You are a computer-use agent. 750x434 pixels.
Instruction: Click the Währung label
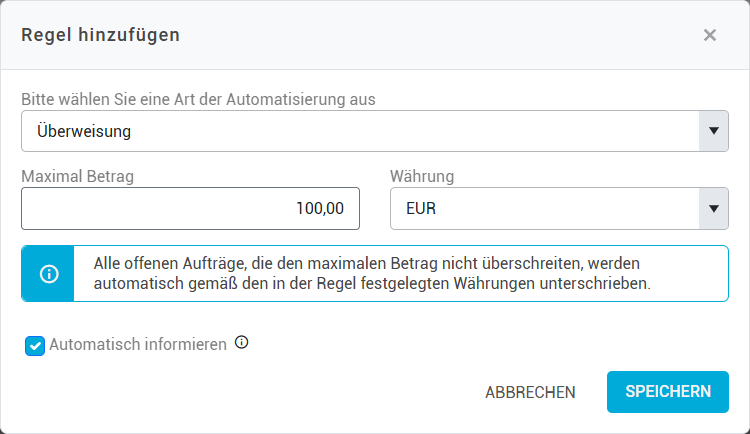pyautogui.click(x=422, y=176)
